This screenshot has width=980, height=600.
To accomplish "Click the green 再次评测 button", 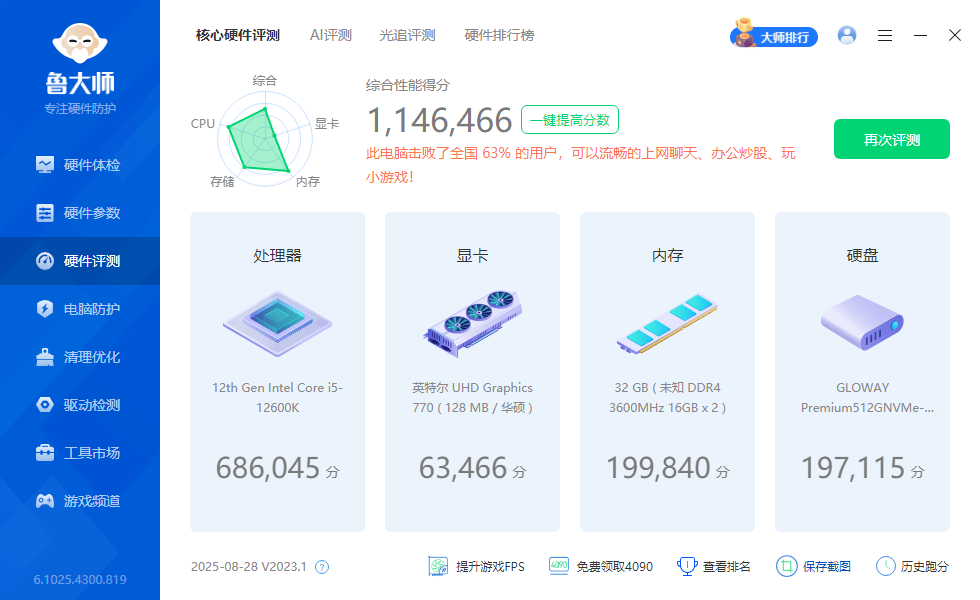I will coord(892,139).
